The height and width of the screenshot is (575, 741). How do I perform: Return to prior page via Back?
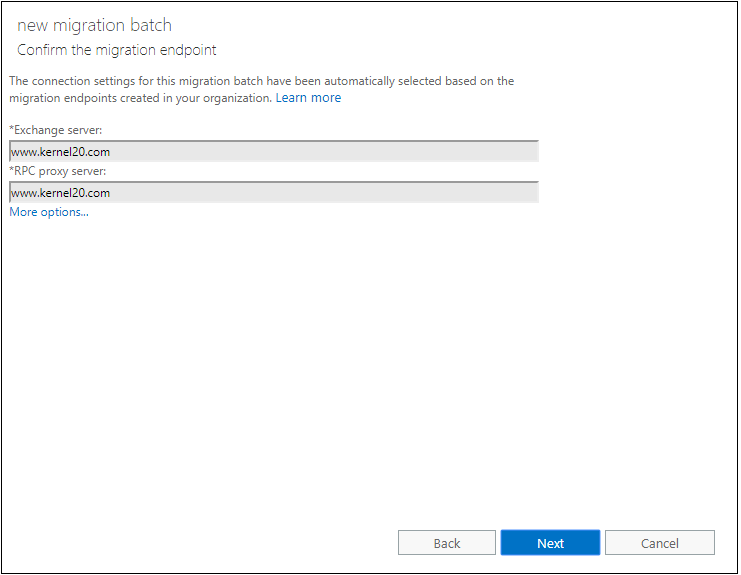coord(447,542)
